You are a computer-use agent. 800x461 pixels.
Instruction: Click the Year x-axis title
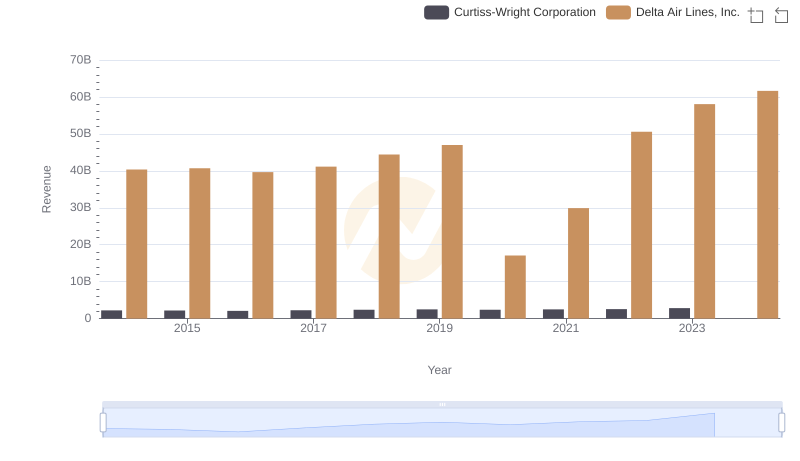tap(439, 370)
